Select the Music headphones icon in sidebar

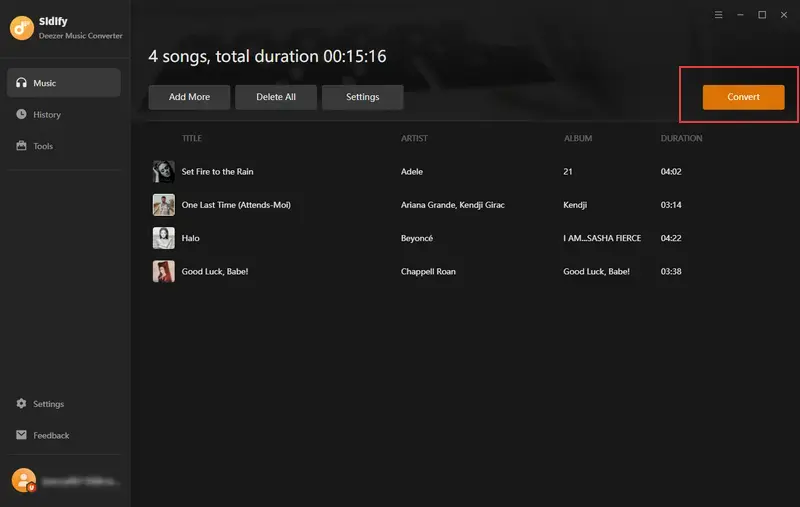[x=21, y=83]
